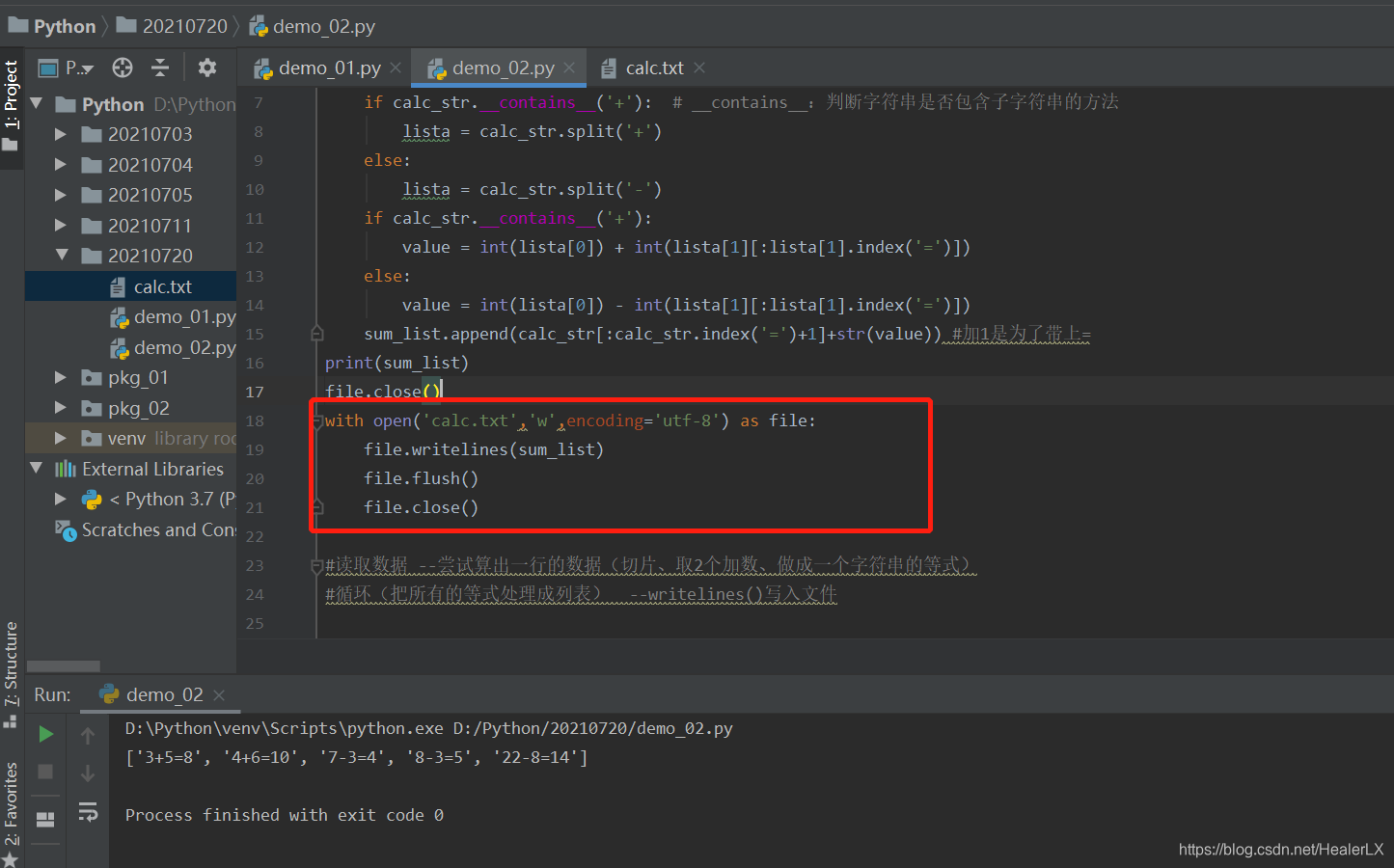The image size is (1394, 868).
Task: Click the Stop process square button
Action: pos(45,772)
